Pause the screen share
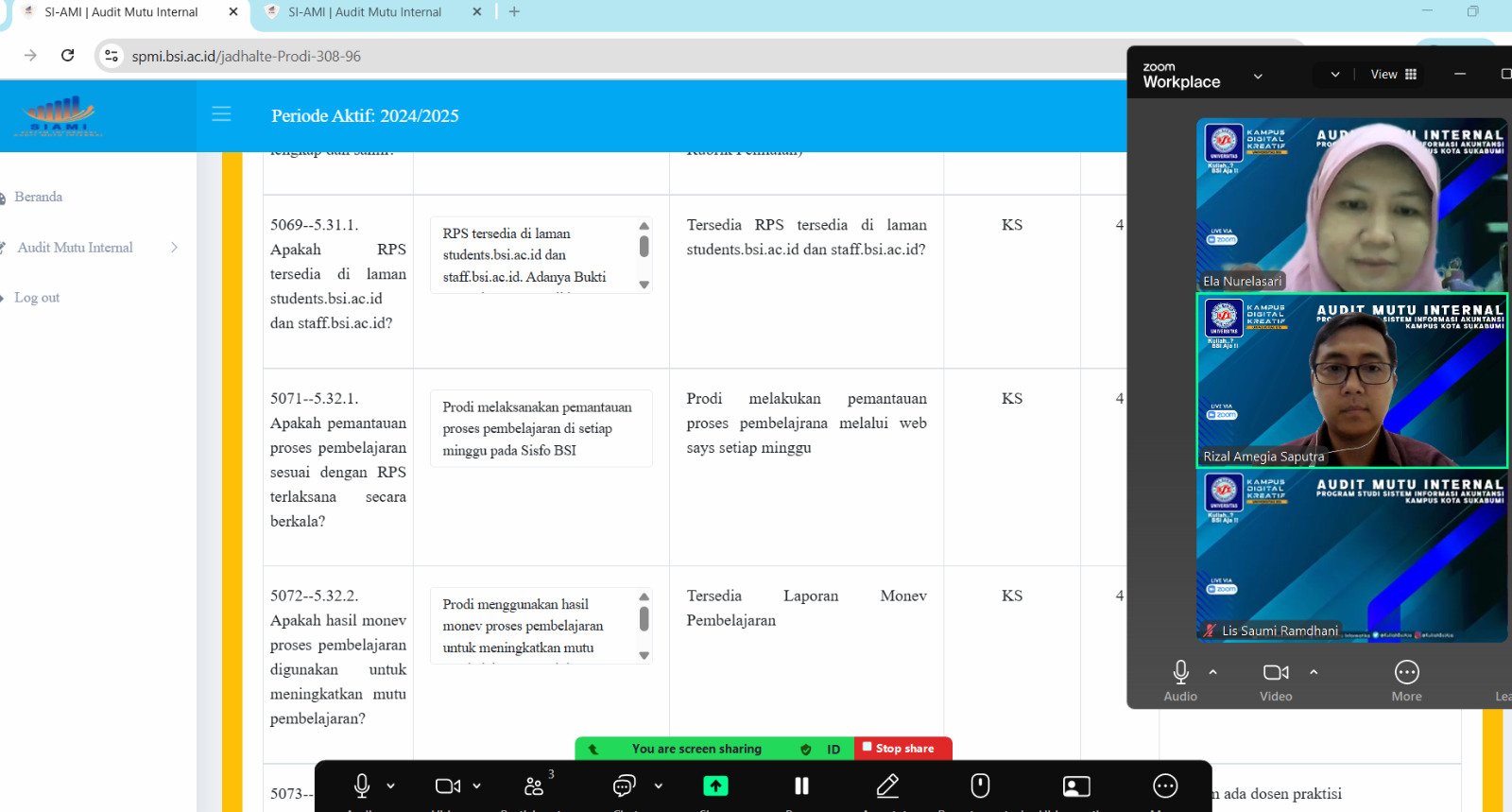 pyautogui.click(x=801, y=786)
